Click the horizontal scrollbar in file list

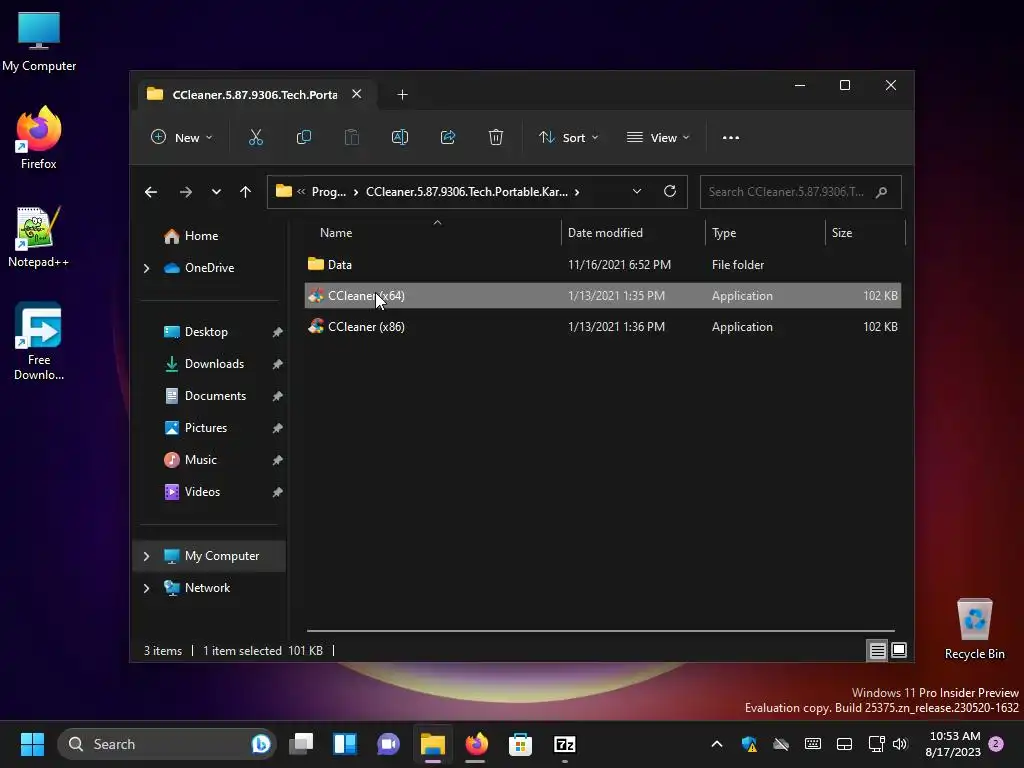(600, 631)
